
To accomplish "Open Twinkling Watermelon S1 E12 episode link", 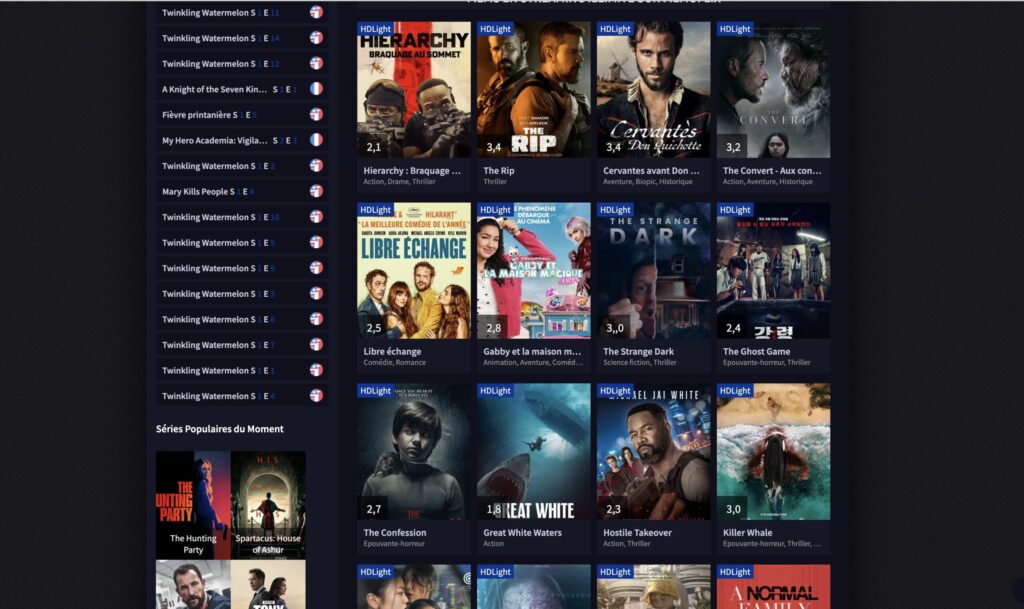I will (x=221, y=63).
